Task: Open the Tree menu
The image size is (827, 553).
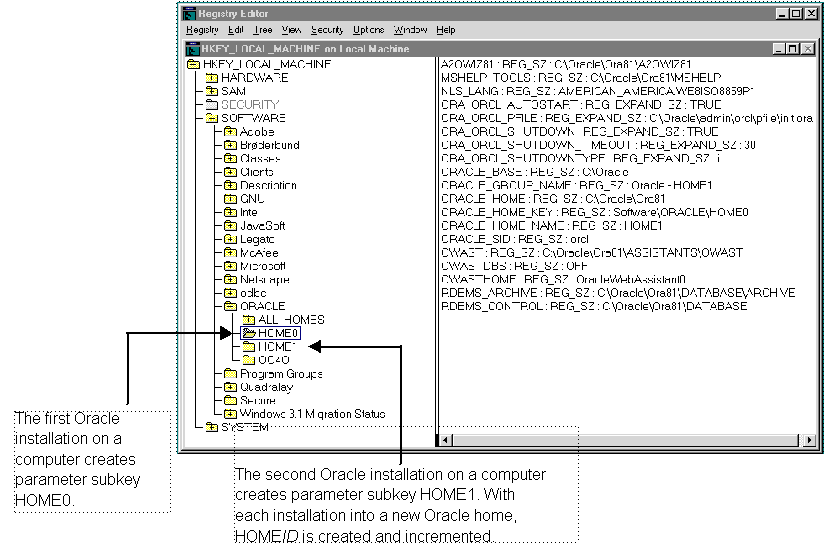Action: coord(263,31)
